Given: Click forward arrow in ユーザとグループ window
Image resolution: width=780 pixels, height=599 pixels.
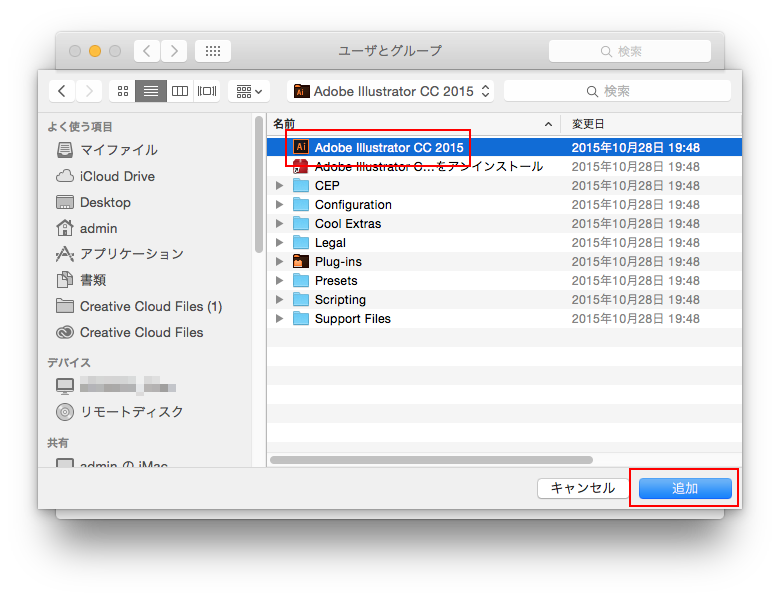Looking at the screenshot, I should pyautogui.click(x=174, y=51).
